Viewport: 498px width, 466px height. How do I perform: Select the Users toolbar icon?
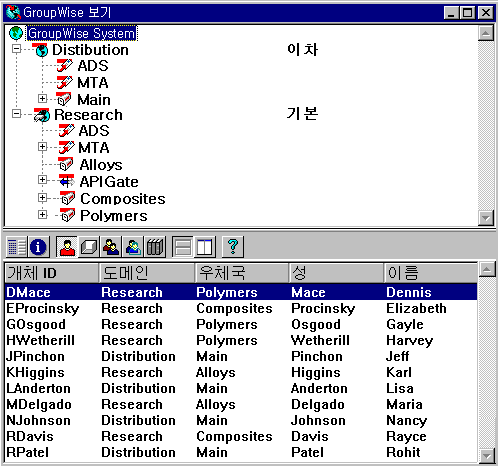tap(67, 247)
